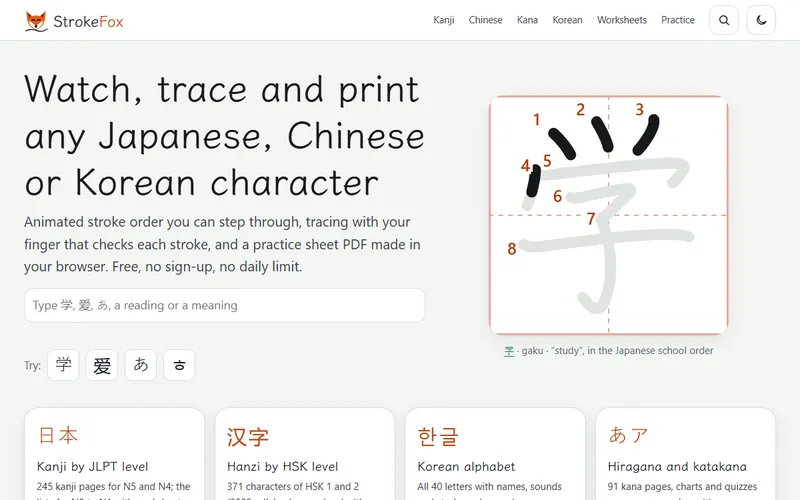Click '91 kana pages, charts and quizzes' text
Screen dimensions: 800x500
(682, 487)
